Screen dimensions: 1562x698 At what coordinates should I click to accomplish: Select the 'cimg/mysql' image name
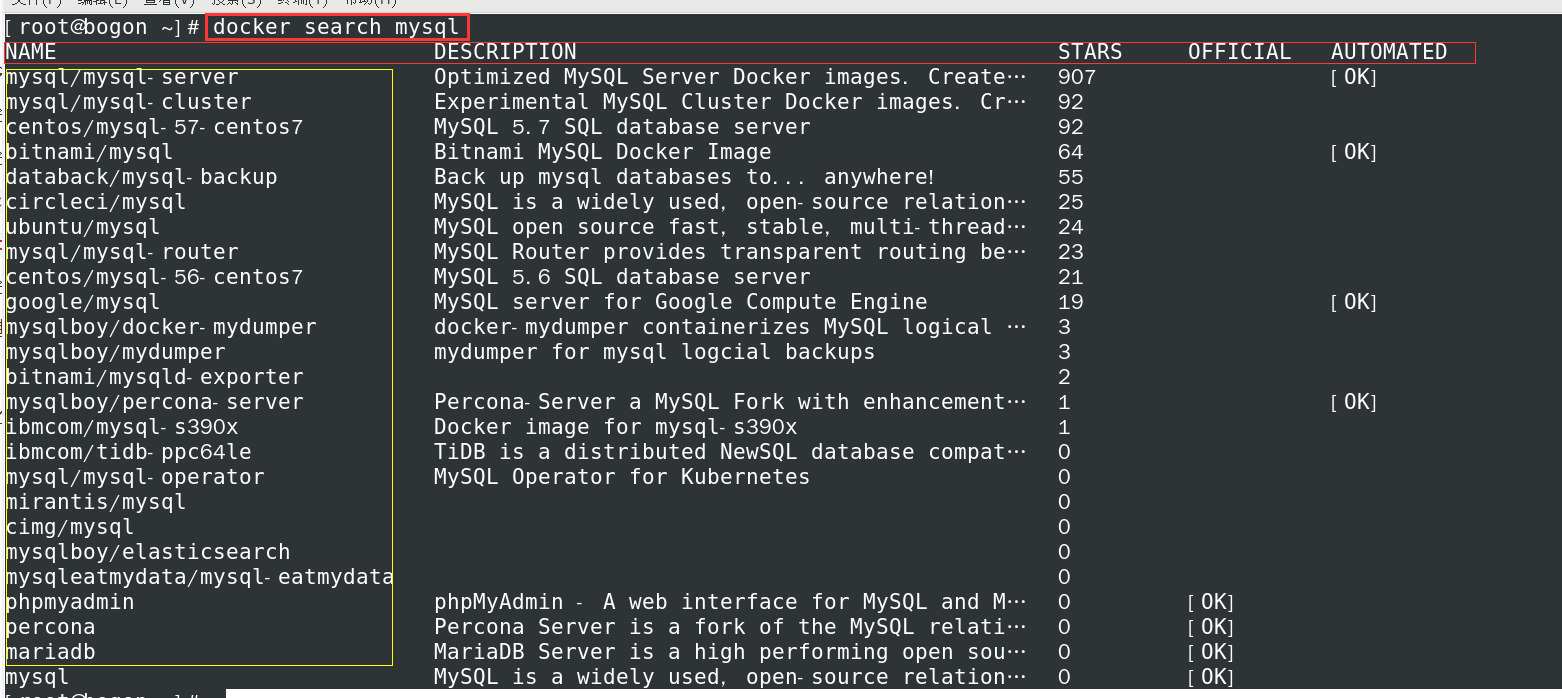coord(69,527)
